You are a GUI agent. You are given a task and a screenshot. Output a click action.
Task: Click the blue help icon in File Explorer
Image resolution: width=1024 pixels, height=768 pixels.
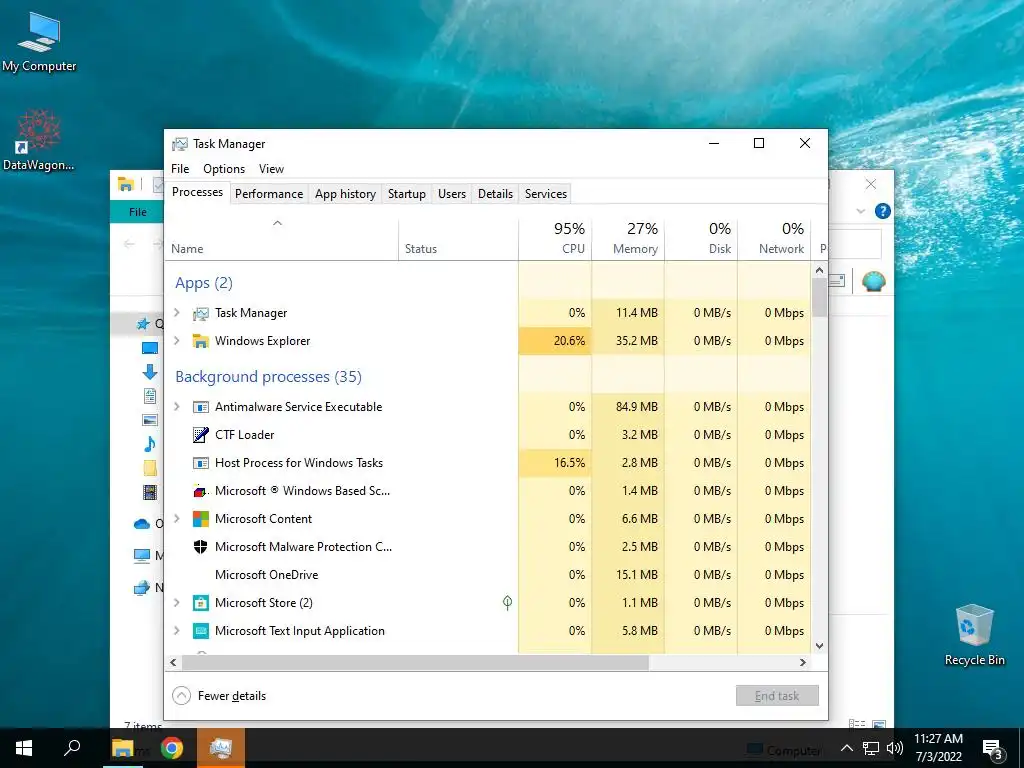(882, 211)
